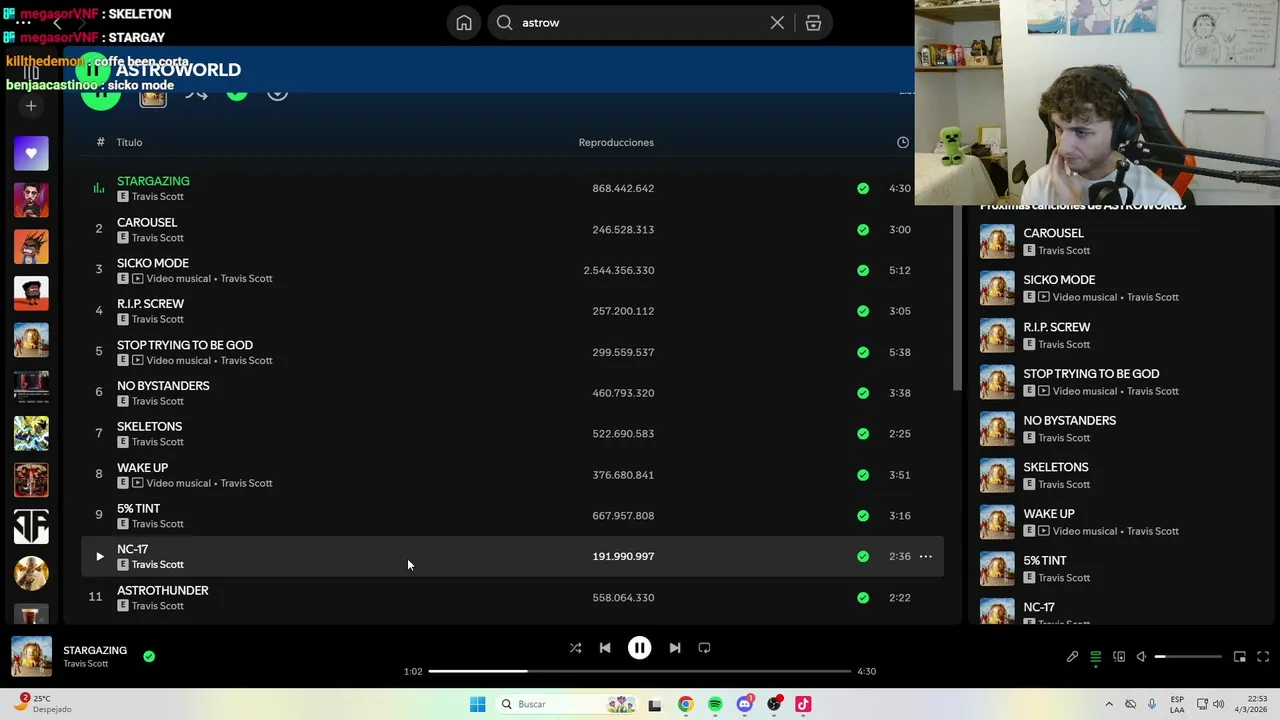
Task: Open more options for the NC-17 track
Action: tap(926, 556)
